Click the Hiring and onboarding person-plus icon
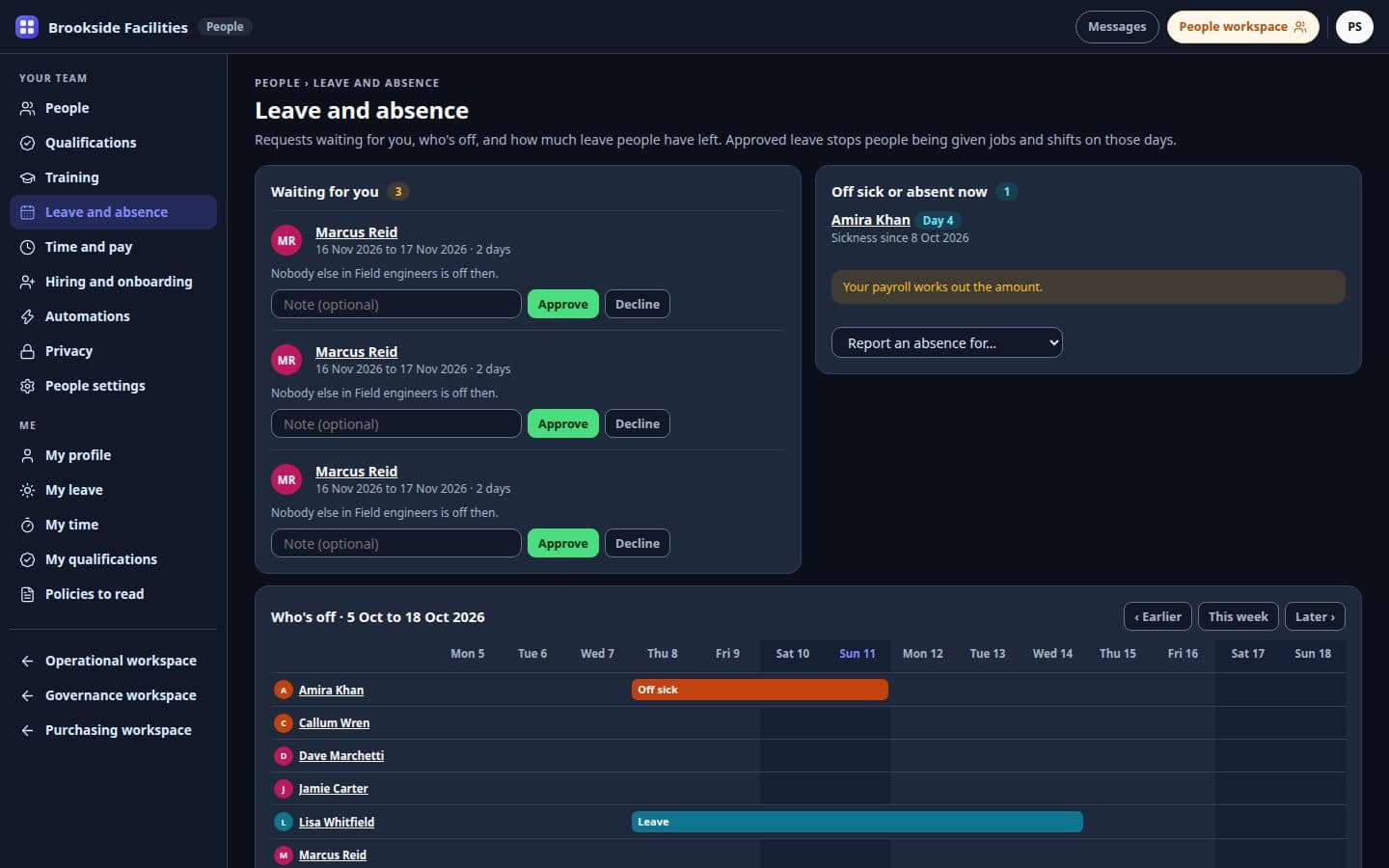 click(27, 282)
